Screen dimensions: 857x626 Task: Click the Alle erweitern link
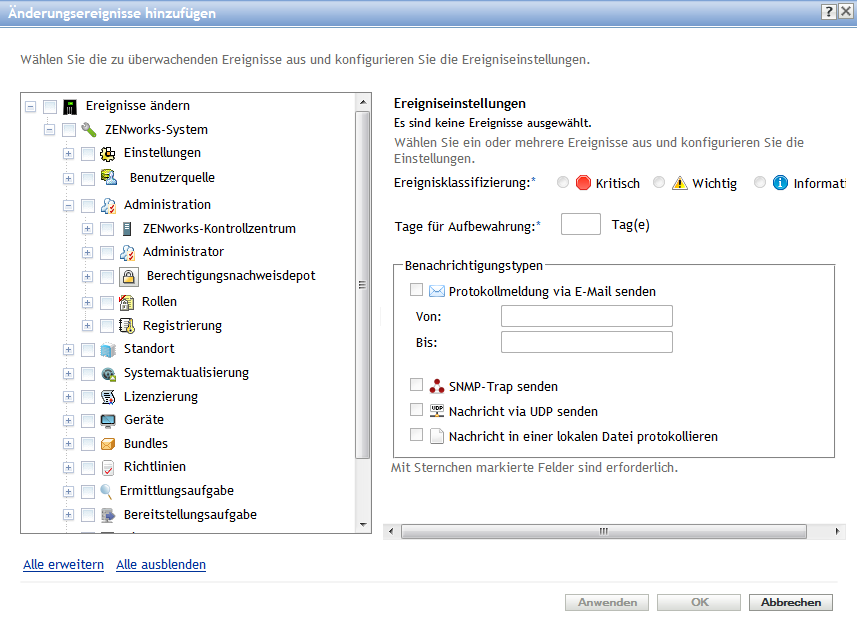click(x=63, y=565)
